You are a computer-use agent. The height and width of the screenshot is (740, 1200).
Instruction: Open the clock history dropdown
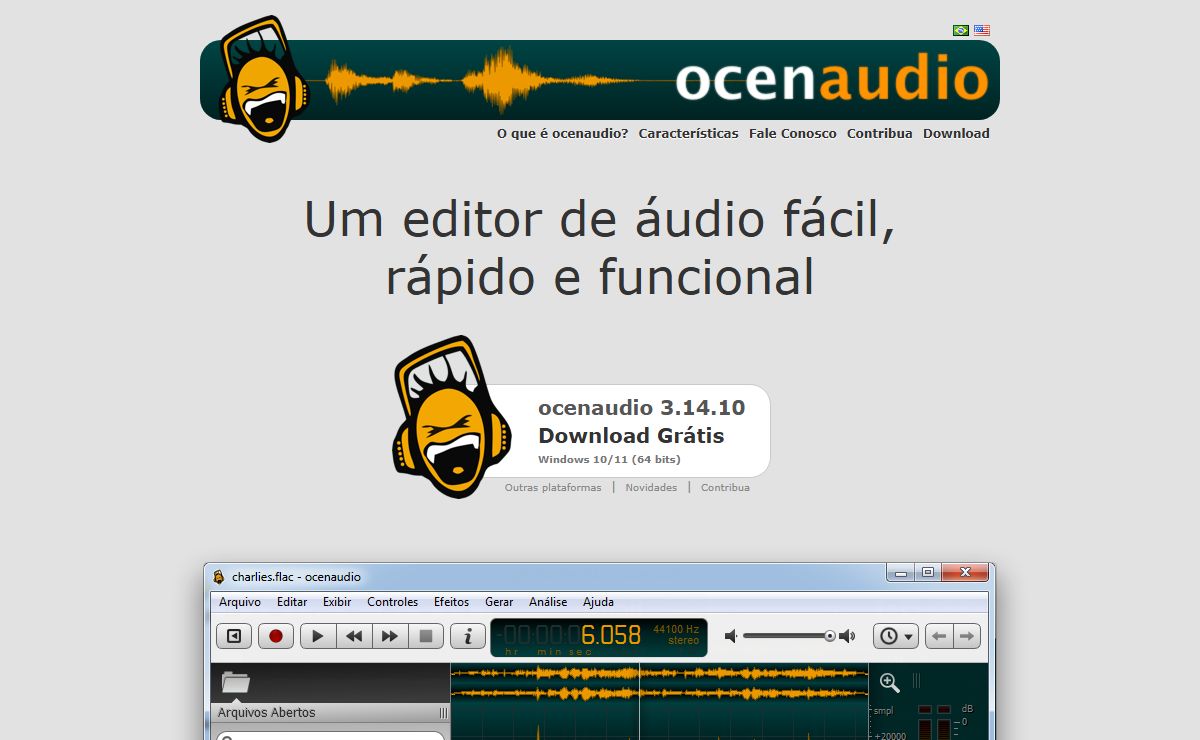[895, 636]
